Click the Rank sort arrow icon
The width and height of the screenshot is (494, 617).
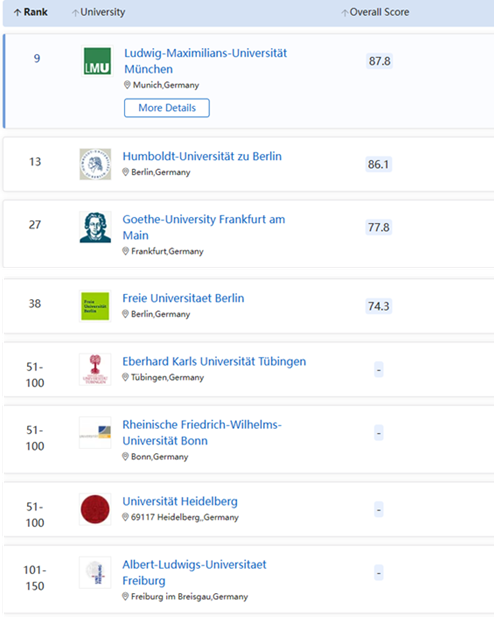click(17, 13)
